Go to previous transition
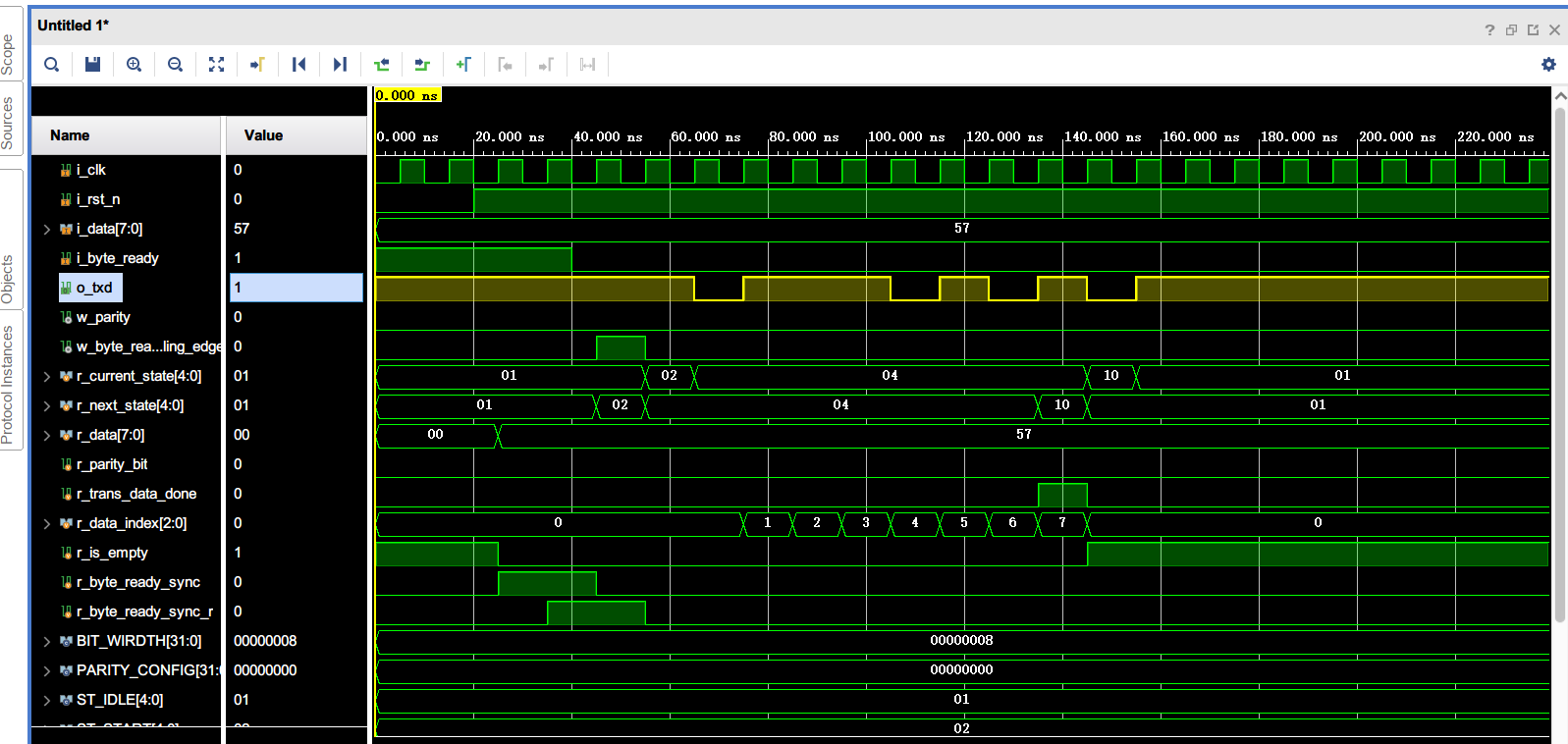The width and height of the screenshot is (1568, 744). pos(382,65)
